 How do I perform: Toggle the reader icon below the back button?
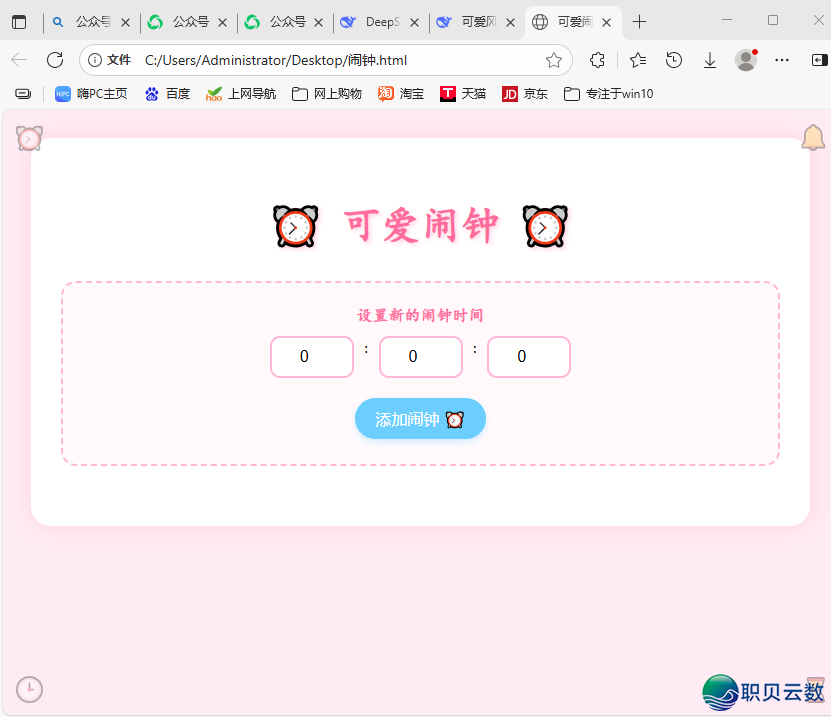[x=22, y=93]
